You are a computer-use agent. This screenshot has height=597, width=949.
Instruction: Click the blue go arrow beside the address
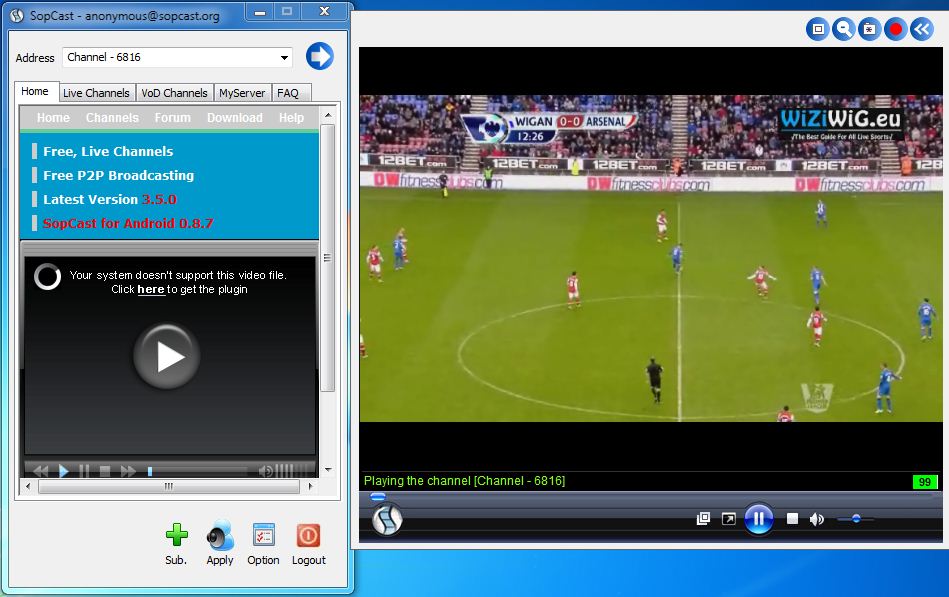pos(320,56)
